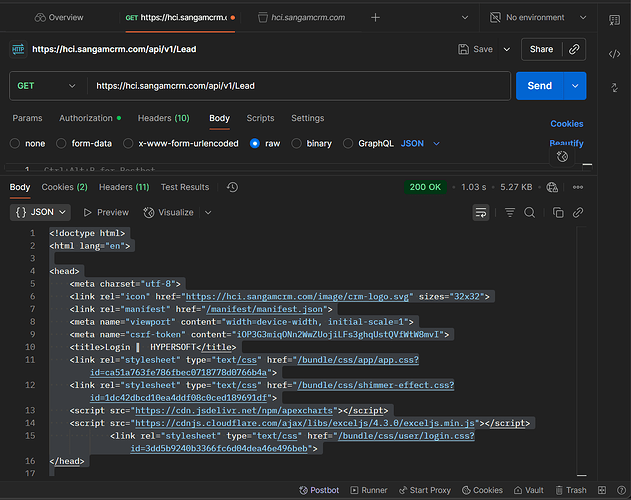
Task: Open the response Headers (11) tab
Action: click(x=124, y=187)
